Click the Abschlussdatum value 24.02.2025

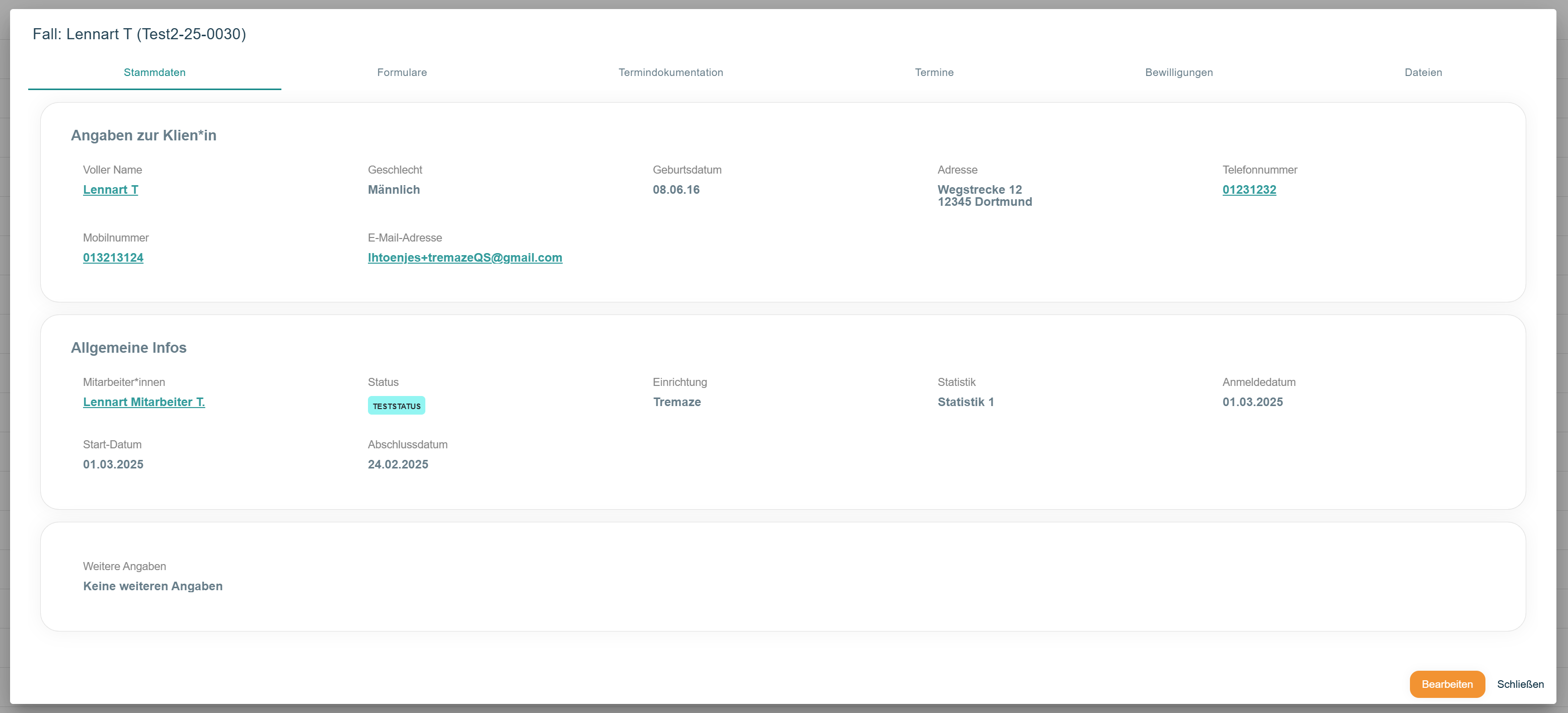pyautogui.click(x=398, y=465)
